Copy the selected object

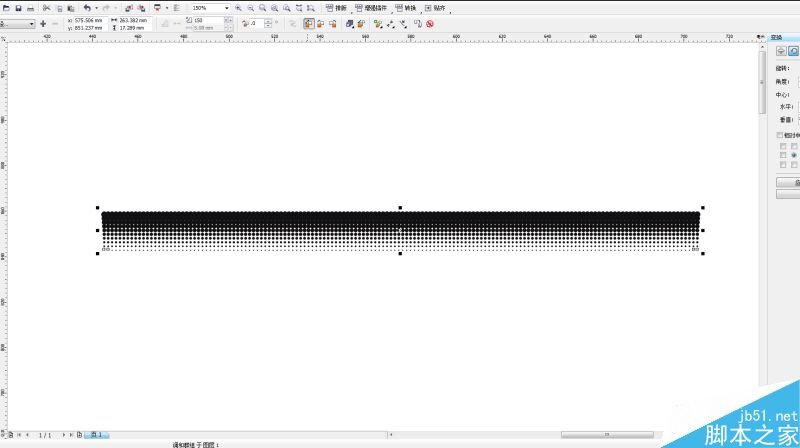click(59, 8)
